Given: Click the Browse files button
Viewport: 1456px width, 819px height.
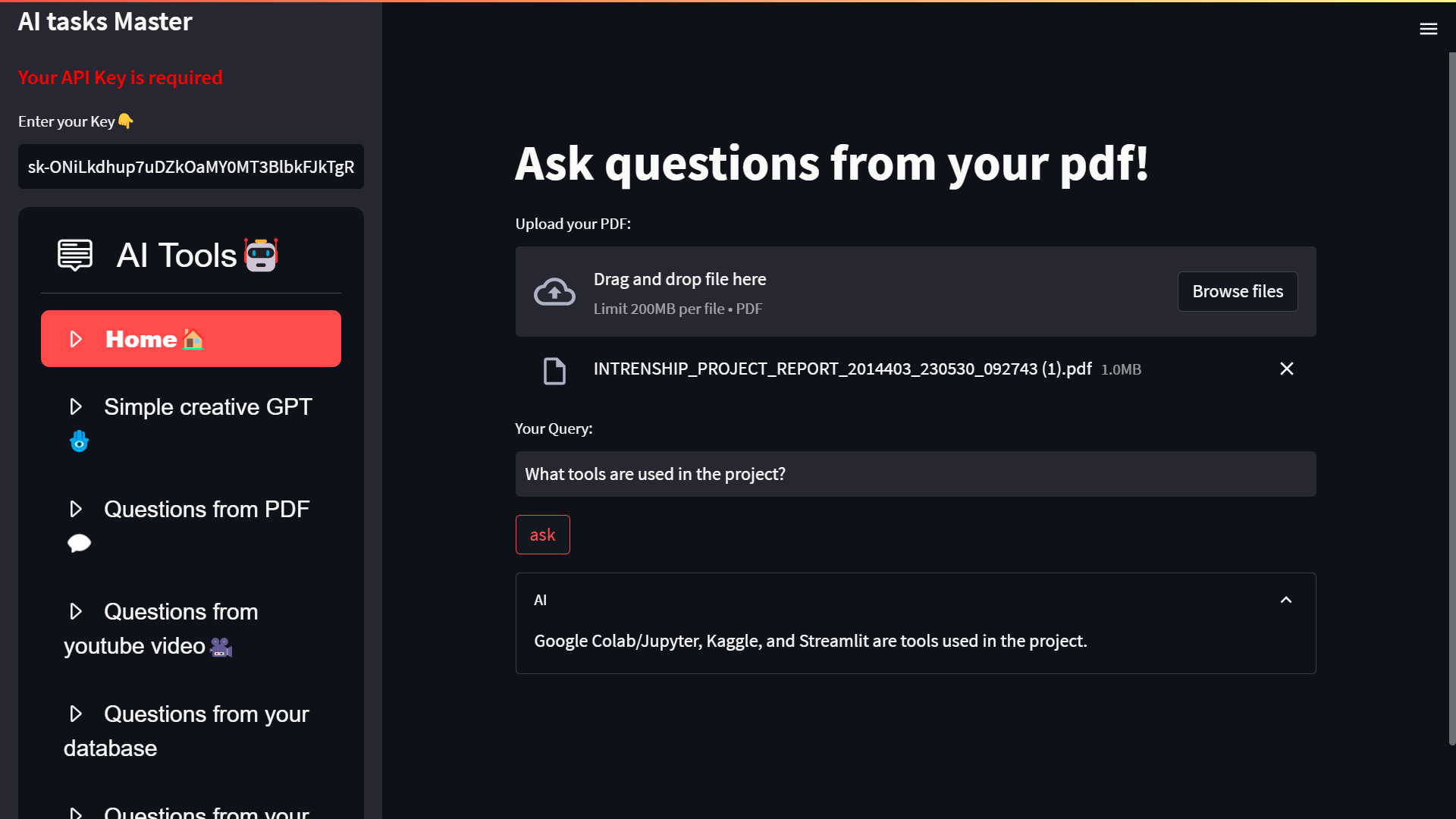Looking at the screenshot, I should tap(1238, 291).
